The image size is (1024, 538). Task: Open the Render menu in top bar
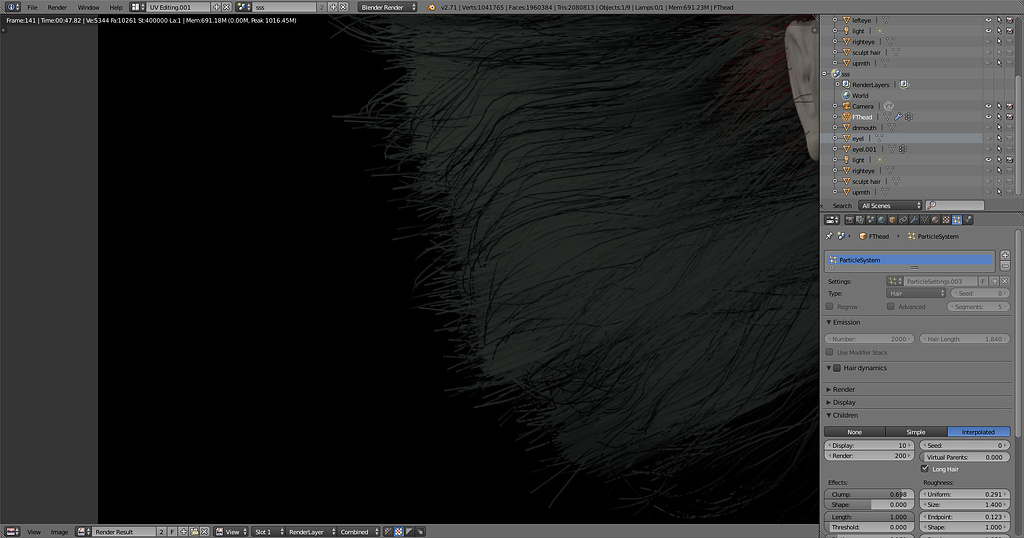pos(57,7)
